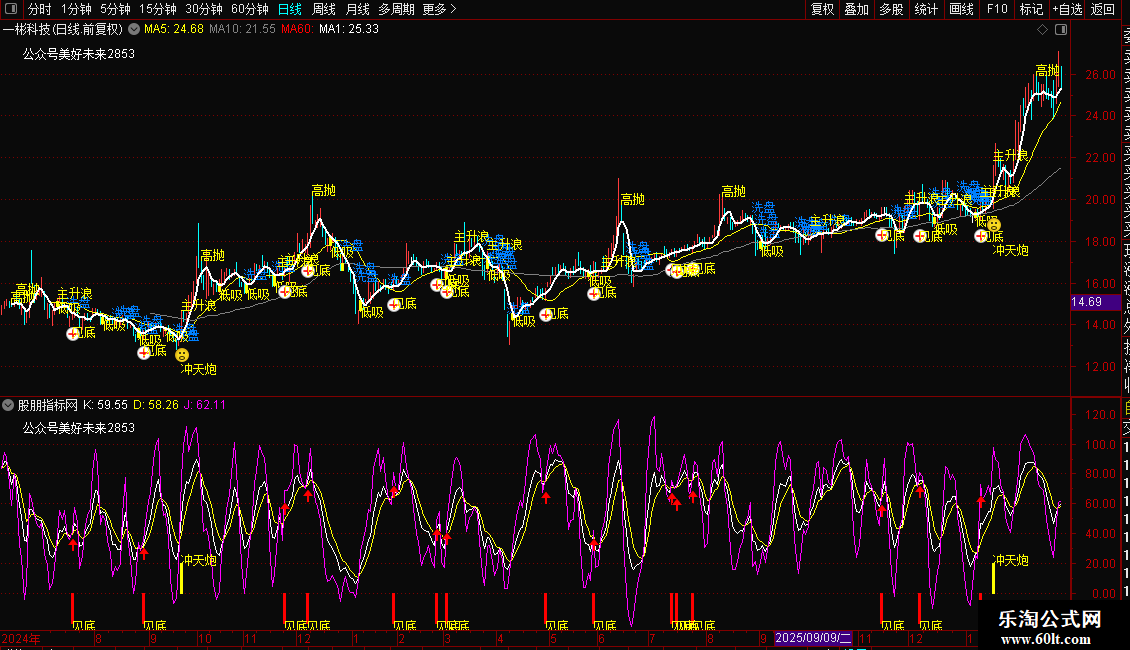Click the yellow 冲天炮 bar in indicator panel
Viewport: 1130px width, 650px height.
tap(181, 578)
